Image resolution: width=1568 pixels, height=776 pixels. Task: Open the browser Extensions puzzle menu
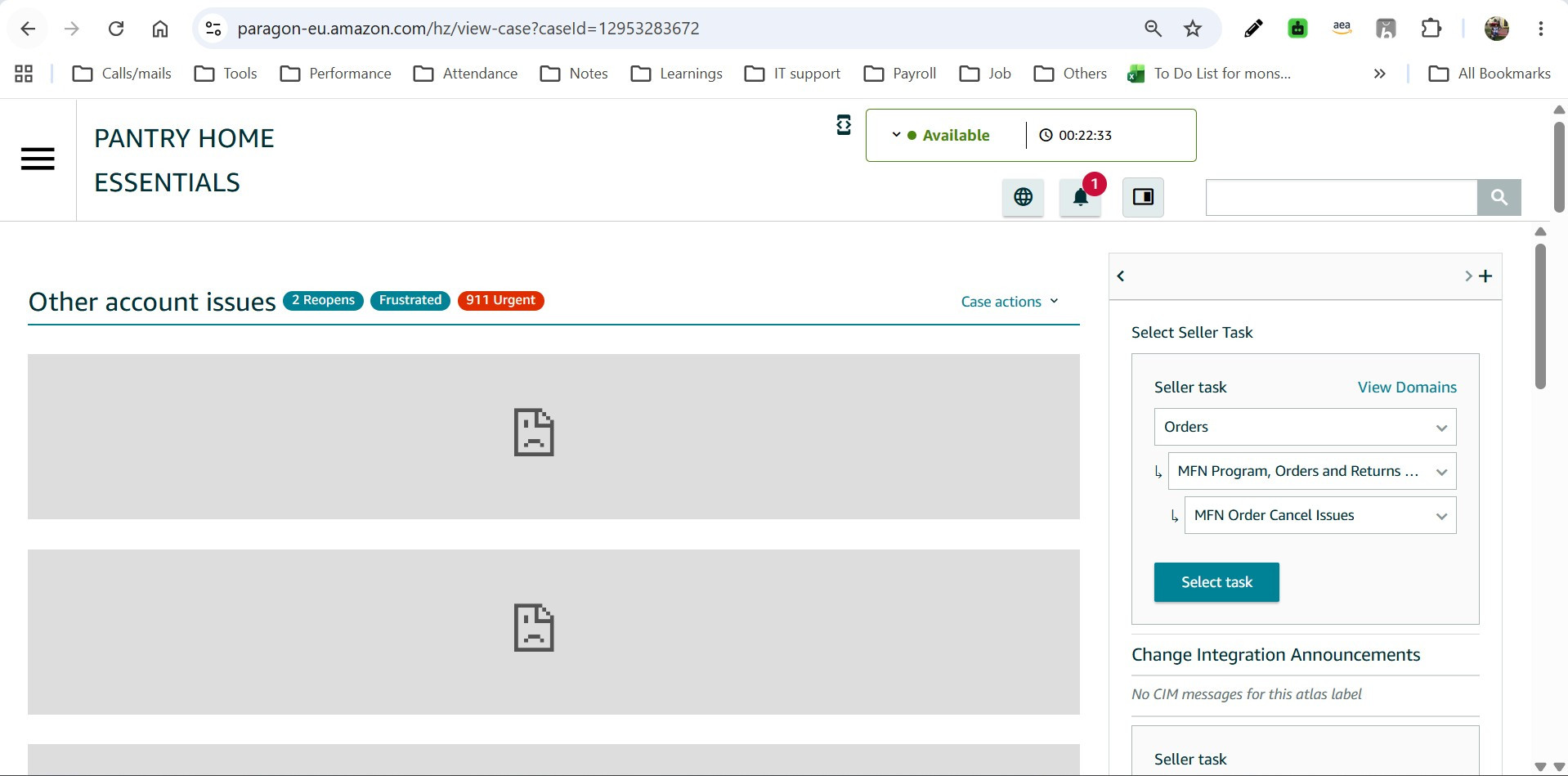tap(1431, 29)
